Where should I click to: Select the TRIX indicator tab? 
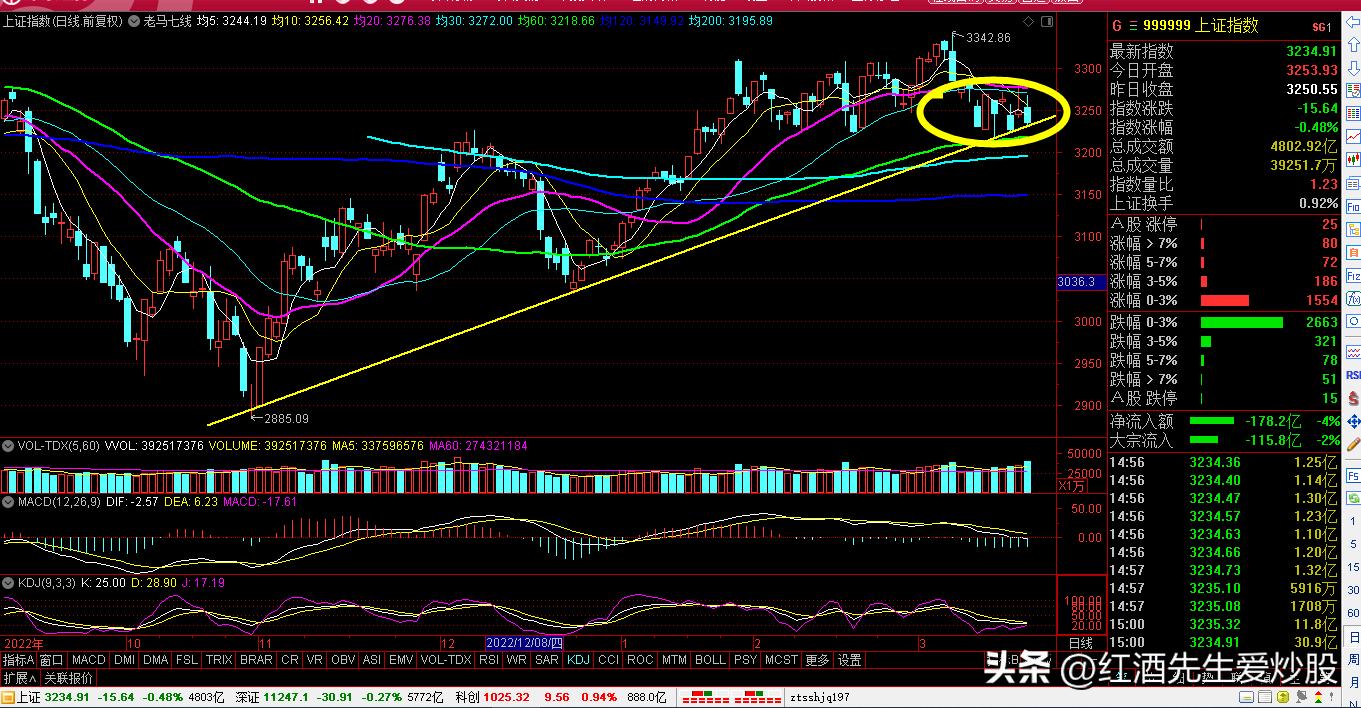click(x=219, y=660)
